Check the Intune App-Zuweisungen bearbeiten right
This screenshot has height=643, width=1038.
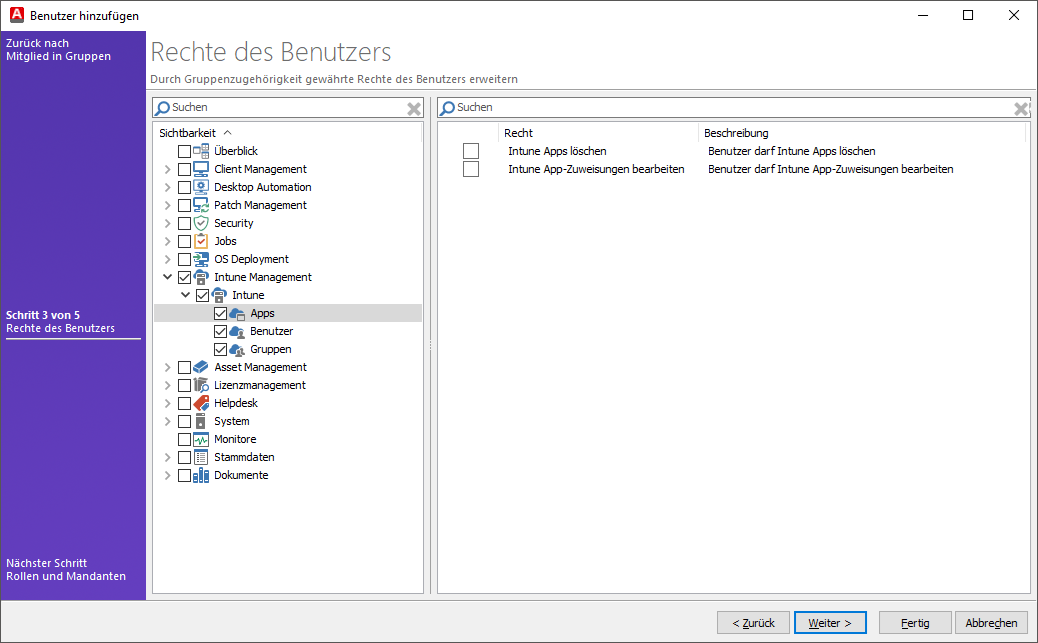tap(470, 168)
